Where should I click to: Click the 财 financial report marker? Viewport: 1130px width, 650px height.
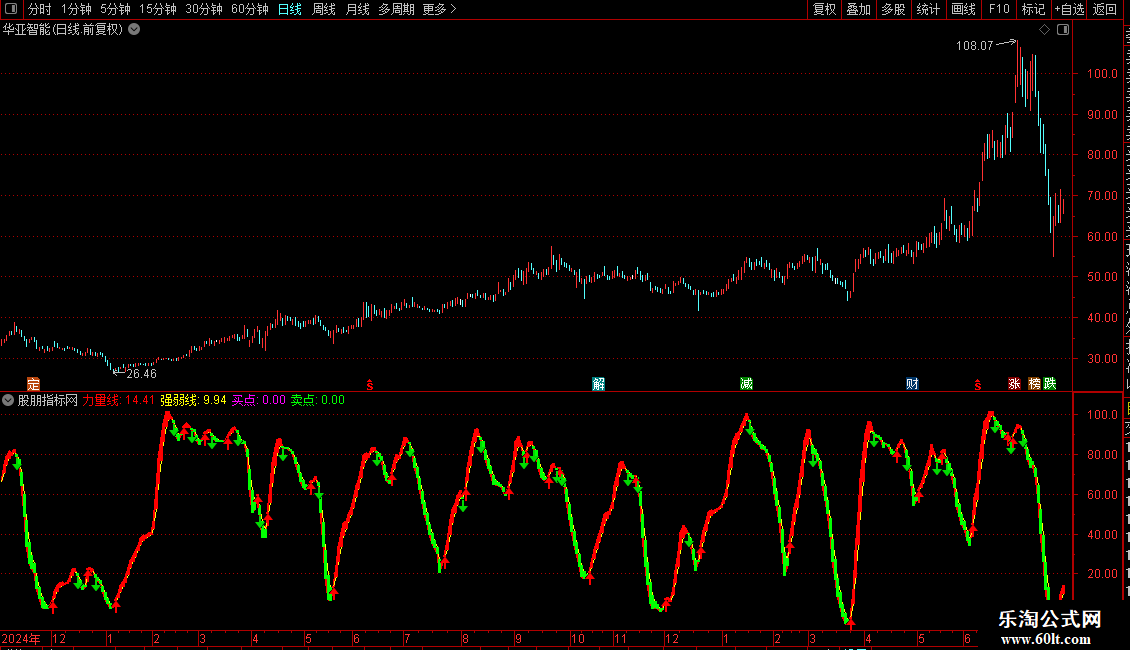point(912,384)
